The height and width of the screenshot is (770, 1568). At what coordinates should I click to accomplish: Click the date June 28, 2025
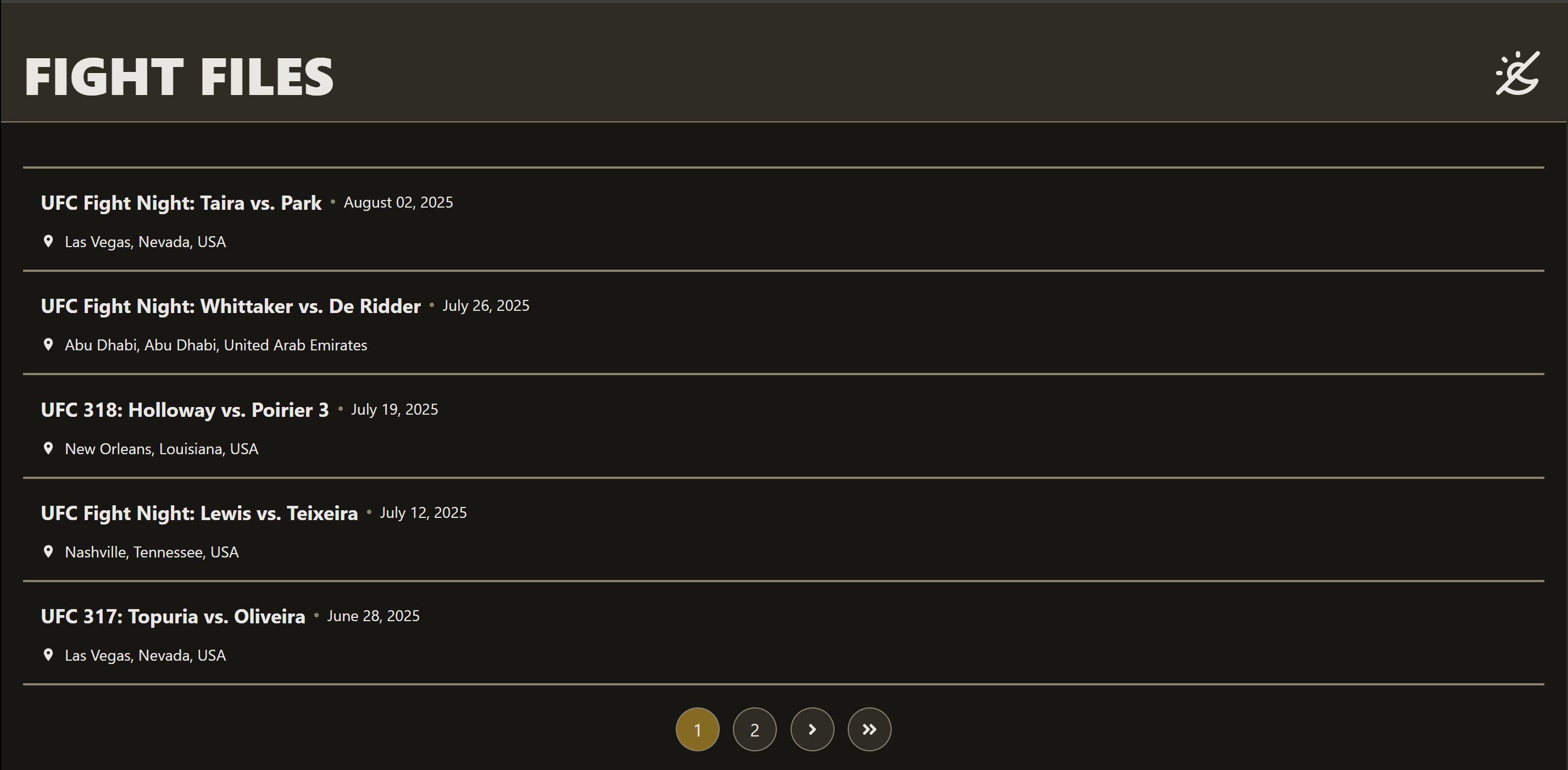(x=373, y=616)
